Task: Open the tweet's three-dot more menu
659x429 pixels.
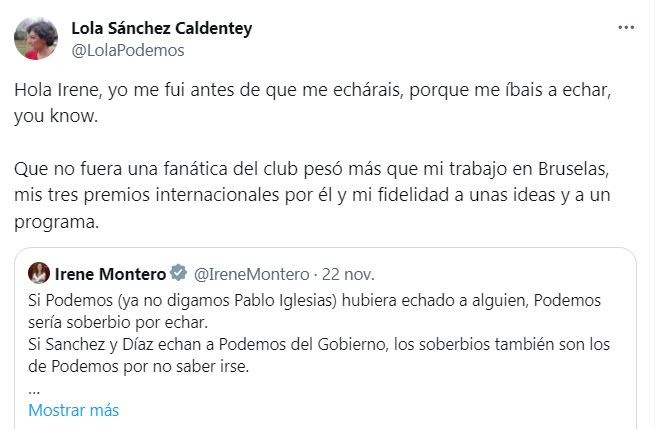Action: click(x=626, y=28)
